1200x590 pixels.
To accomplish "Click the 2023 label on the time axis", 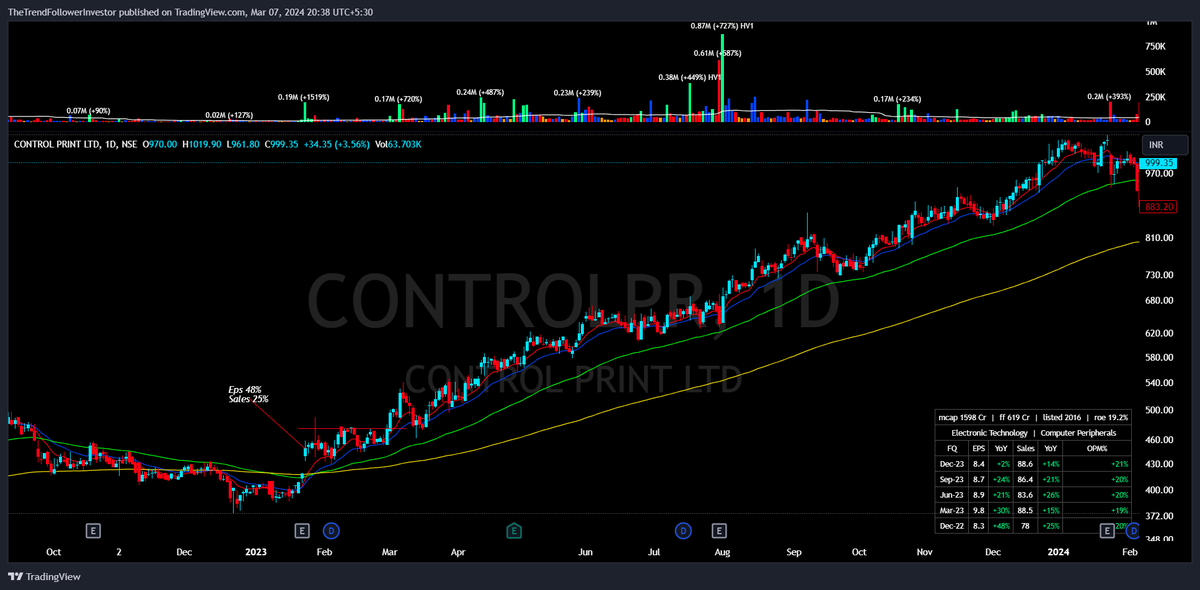I will (x=255, y=551).
